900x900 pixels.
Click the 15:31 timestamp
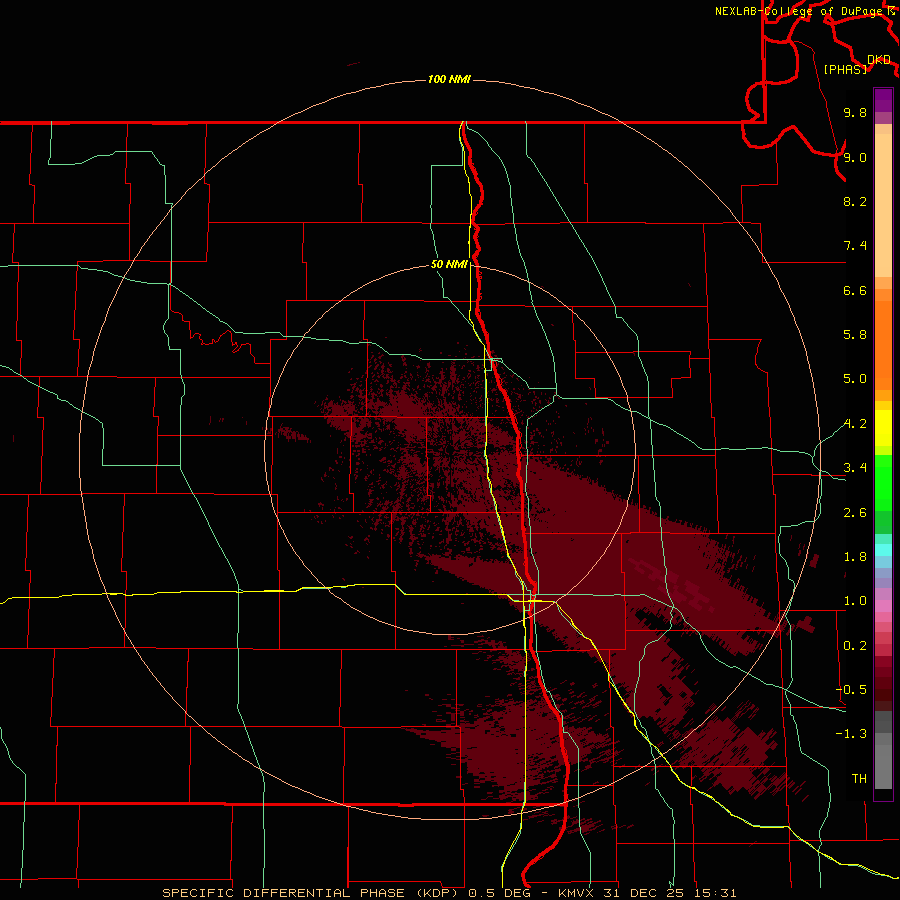coord(717,893)
